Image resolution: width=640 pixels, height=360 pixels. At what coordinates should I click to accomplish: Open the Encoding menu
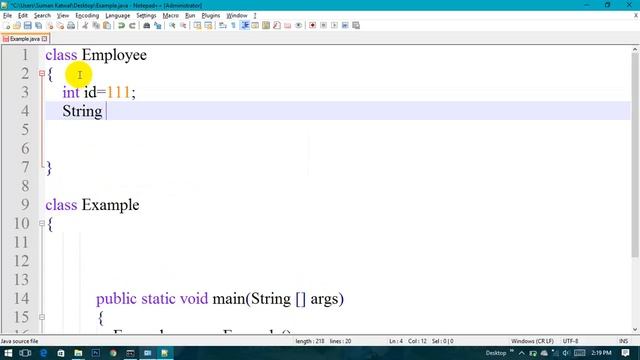pos(87,16)
